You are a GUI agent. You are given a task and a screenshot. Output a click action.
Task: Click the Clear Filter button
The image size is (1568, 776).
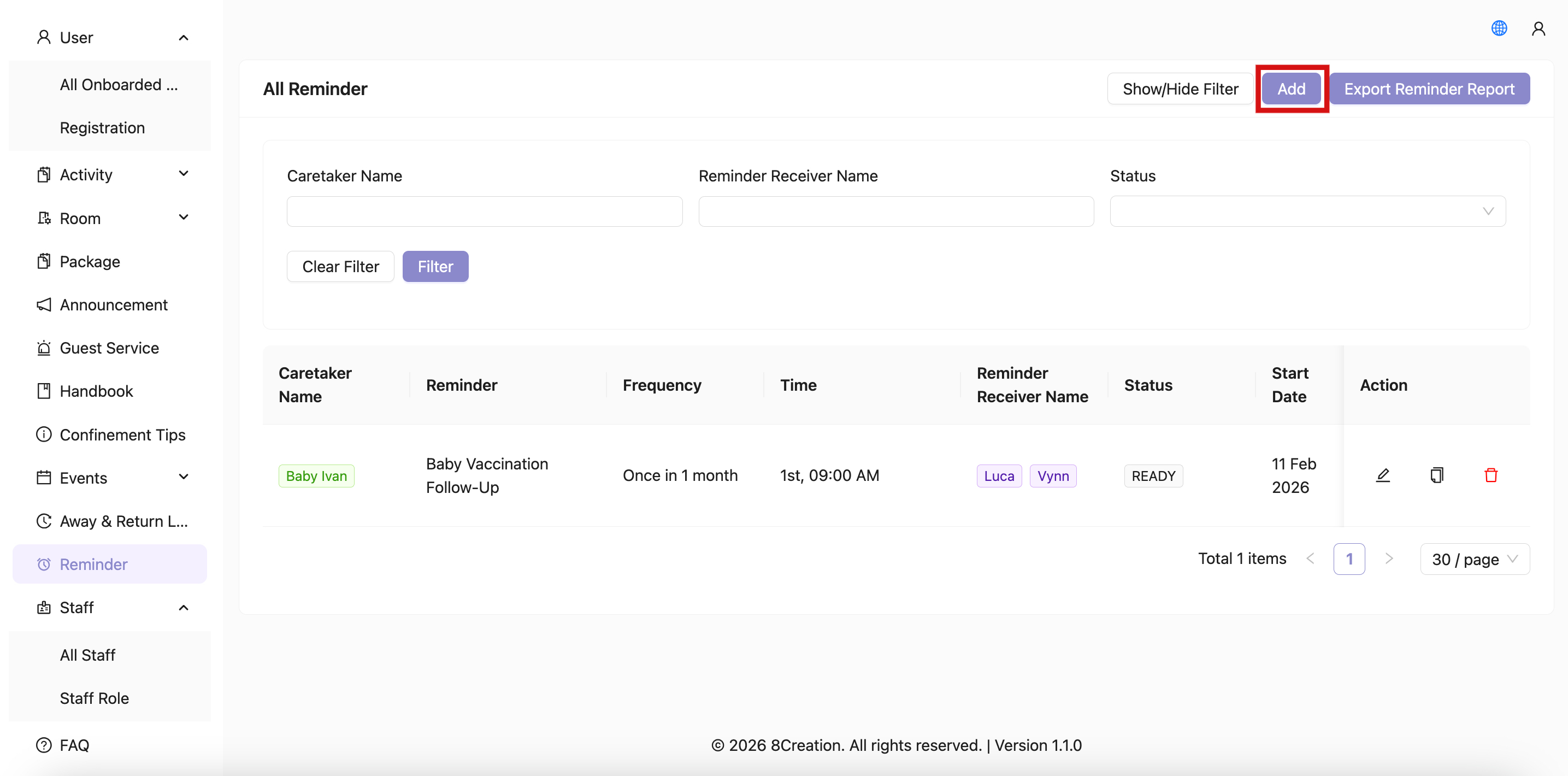pyautogui.click(x=340, y=267)
